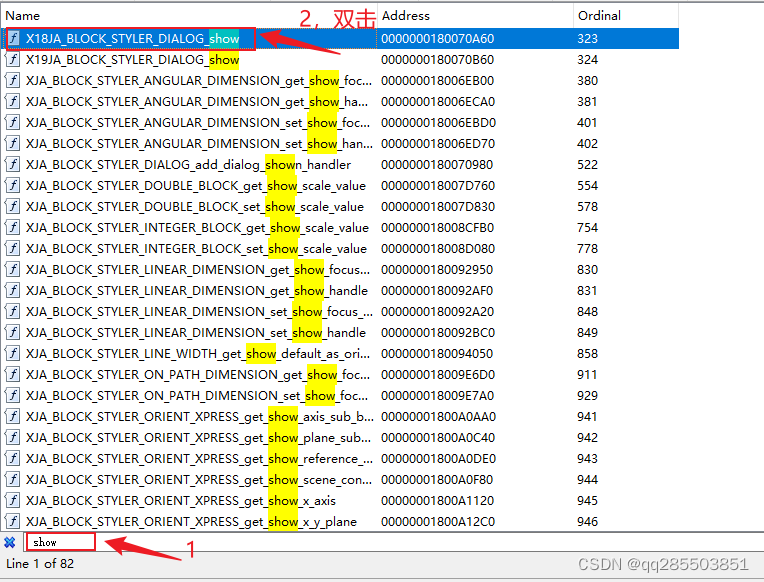Select XJA_BLOCK_STYLER_ORIENT_XPRESS_get_show_x_axis name
Viewport: 764px width, 582px height.
click(x=181, y=501)
